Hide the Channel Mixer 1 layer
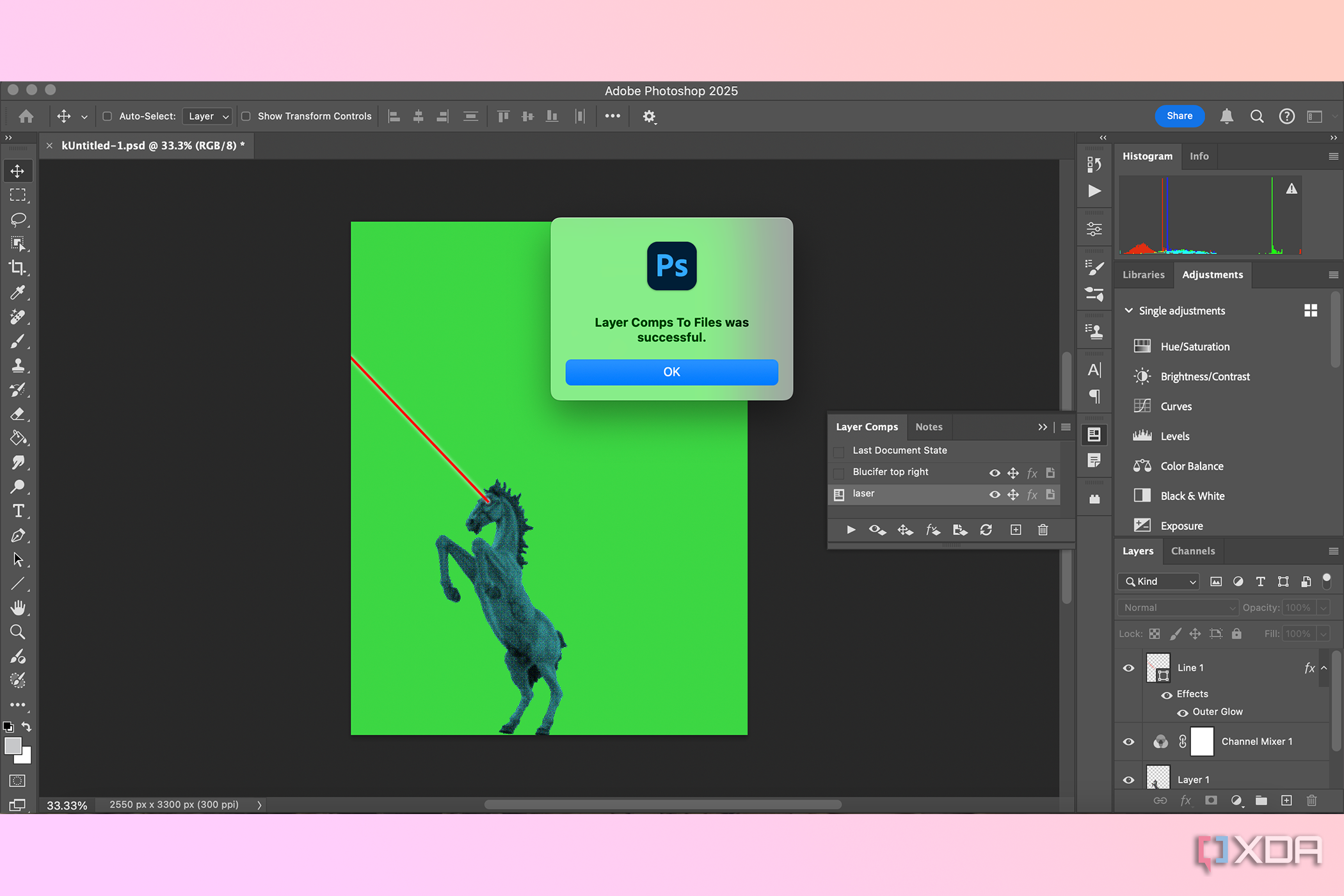Screen dimensions: 1344x896 pos(1128,742)
